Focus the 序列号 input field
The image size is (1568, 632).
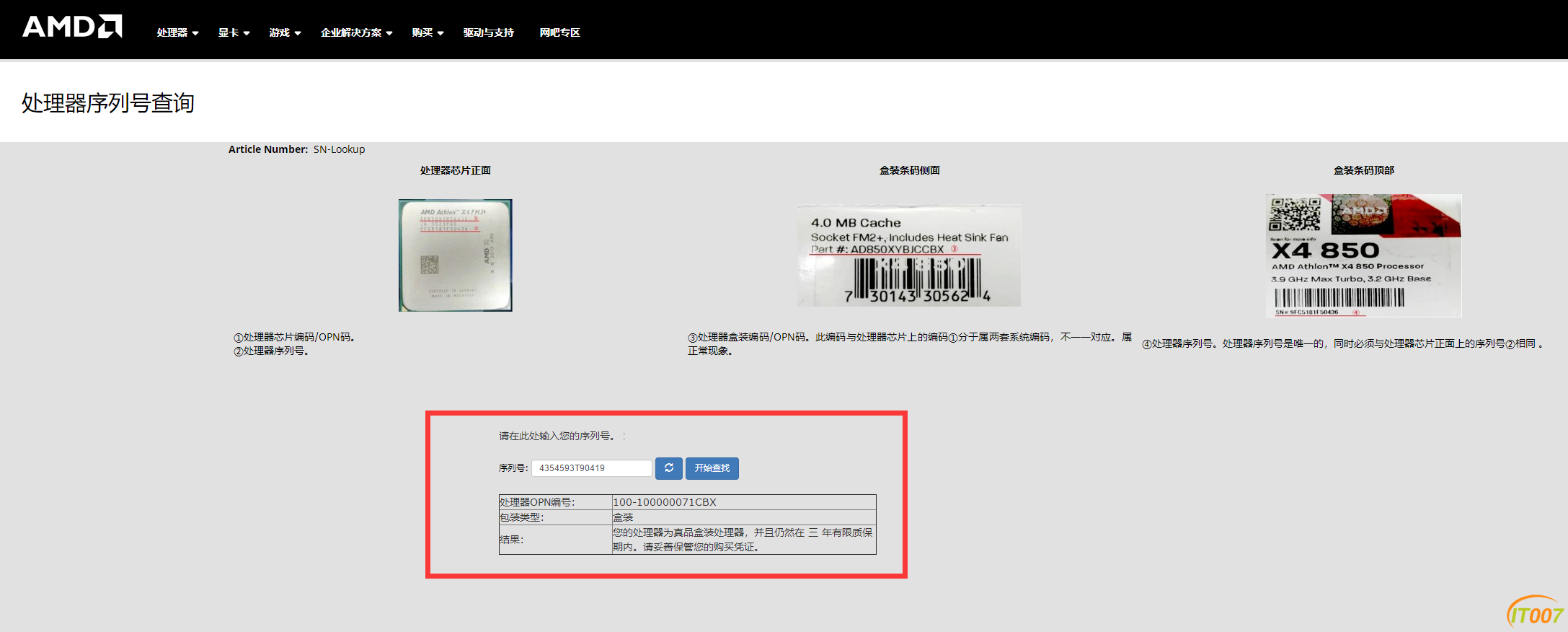coord(591,468)
